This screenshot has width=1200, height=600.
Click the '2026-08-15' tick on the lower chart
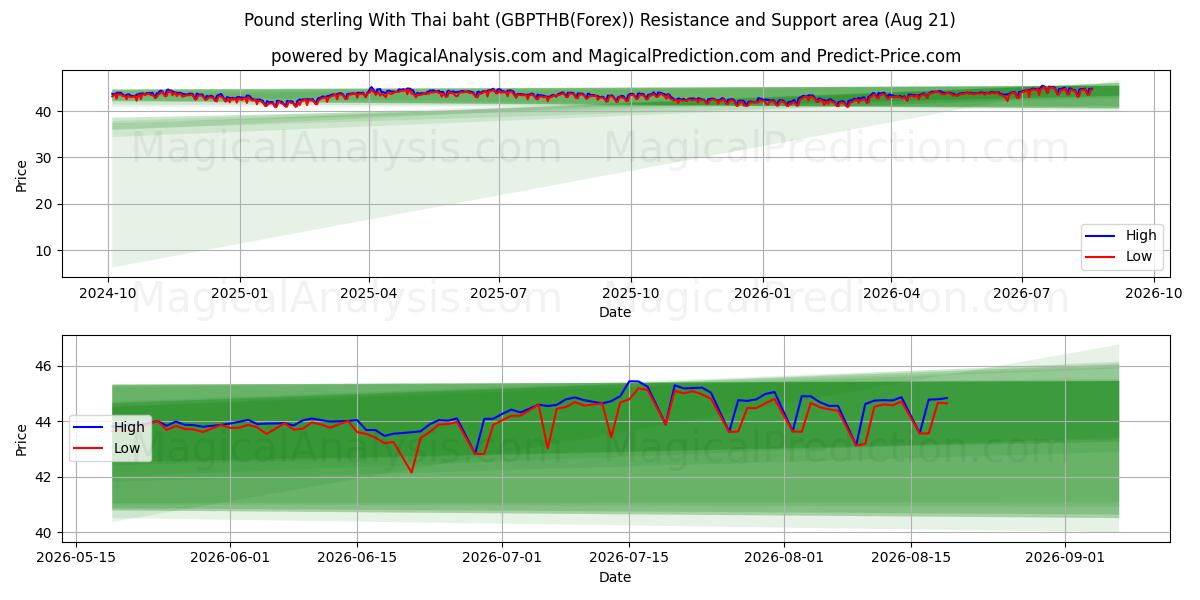[x=910, y=558]
